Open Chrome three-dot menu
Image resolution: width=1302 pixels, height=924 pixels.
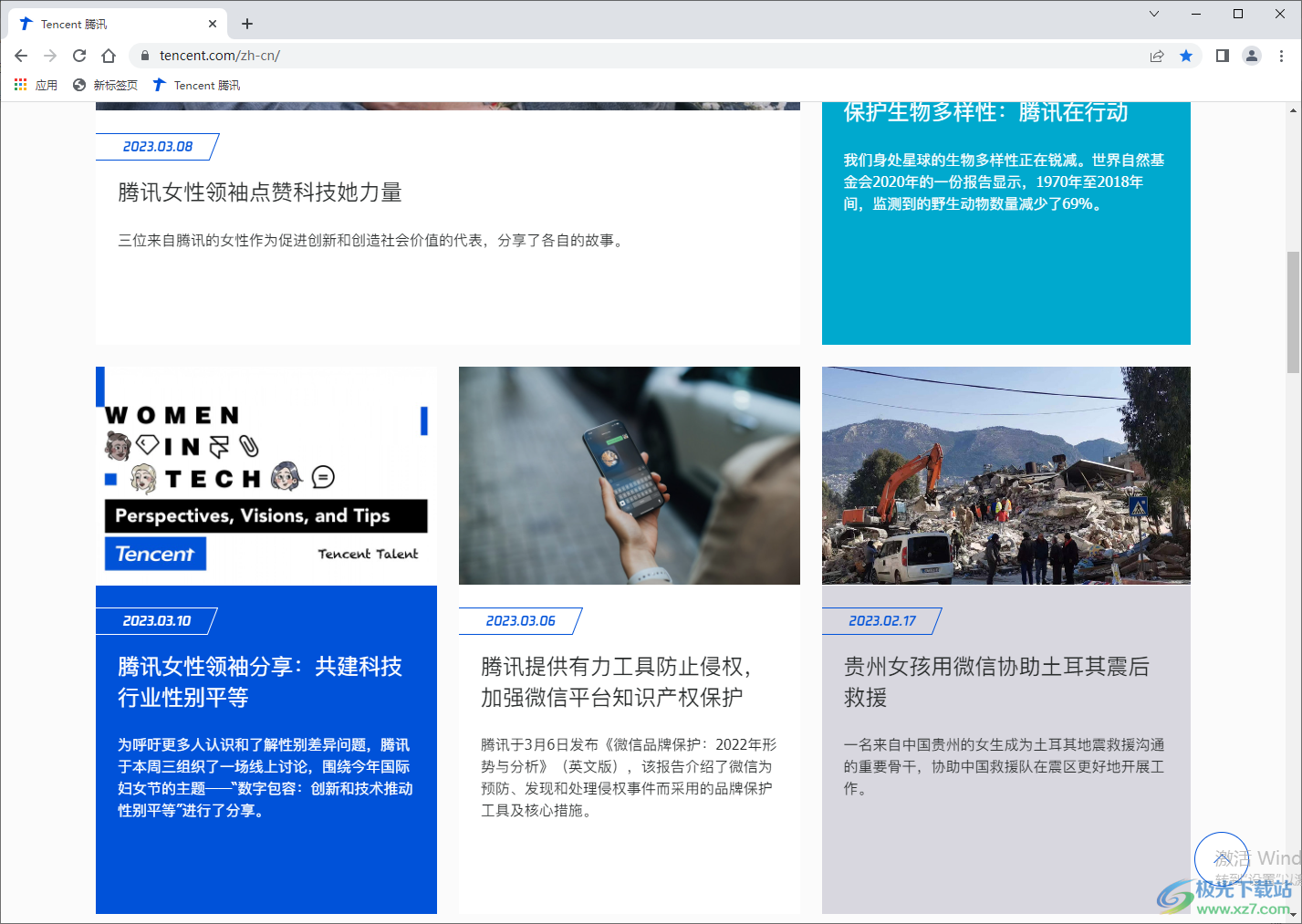click(x=1281, y=56)
